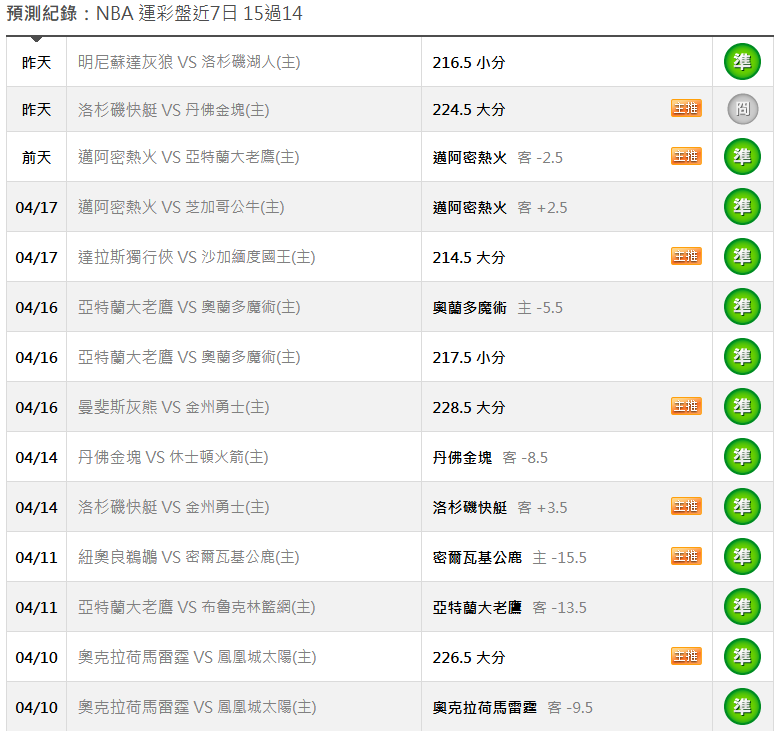This screenshot has height=731, width=774.
Task: Open matchup 洛杉磯快艇 VS 丹佛金塊(主)
Action: click(173, 110)
